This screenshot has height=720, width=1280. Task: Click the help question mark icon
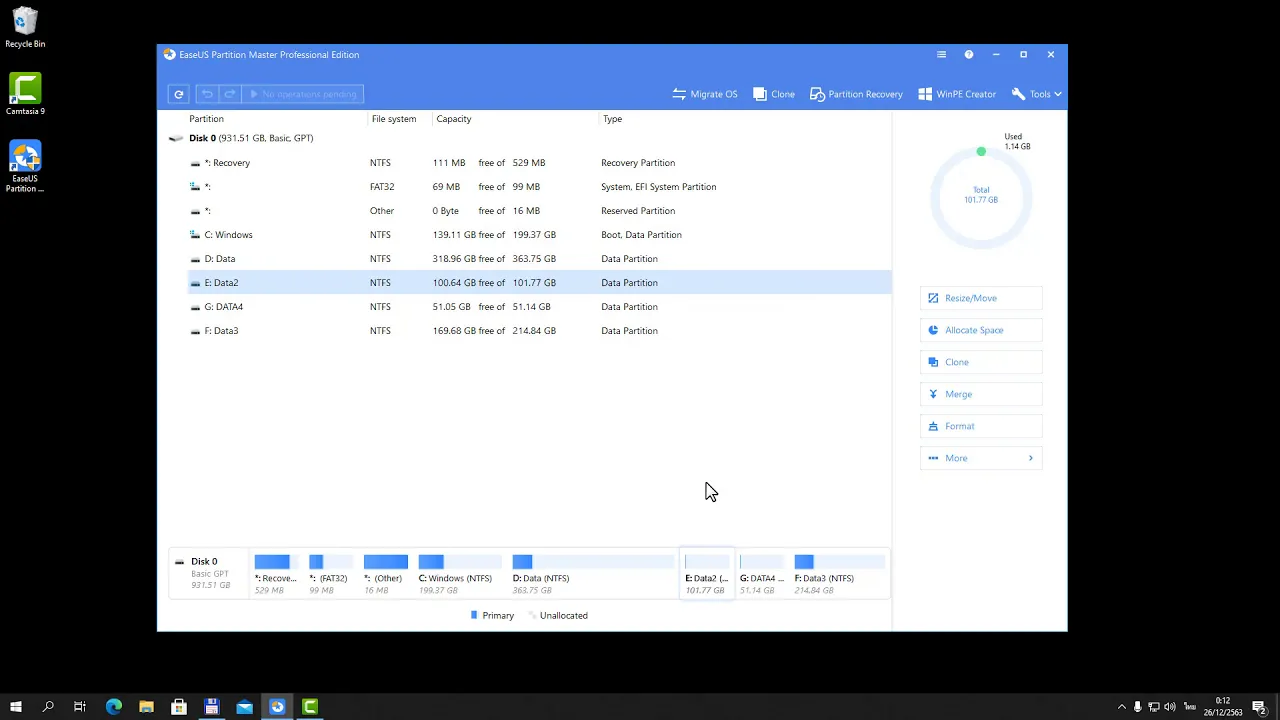pos(968,55)
